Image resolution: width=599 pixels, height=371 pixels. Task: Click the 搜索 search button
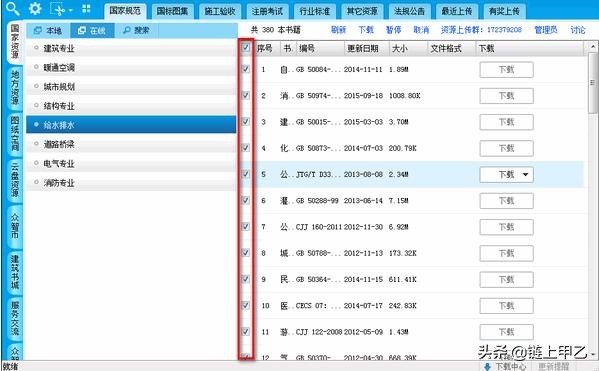point(136,31)
